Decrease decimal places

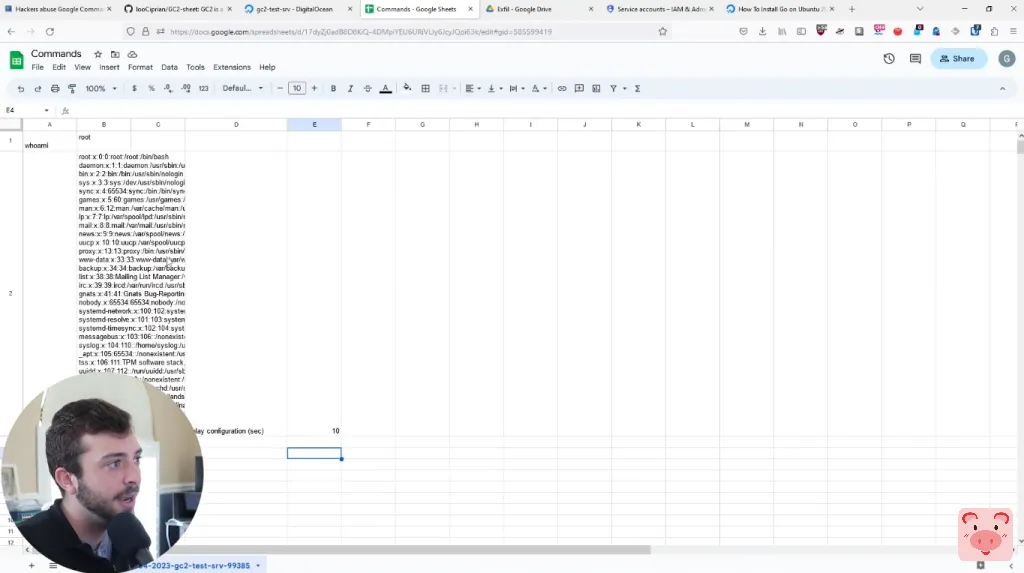point(168,89)
